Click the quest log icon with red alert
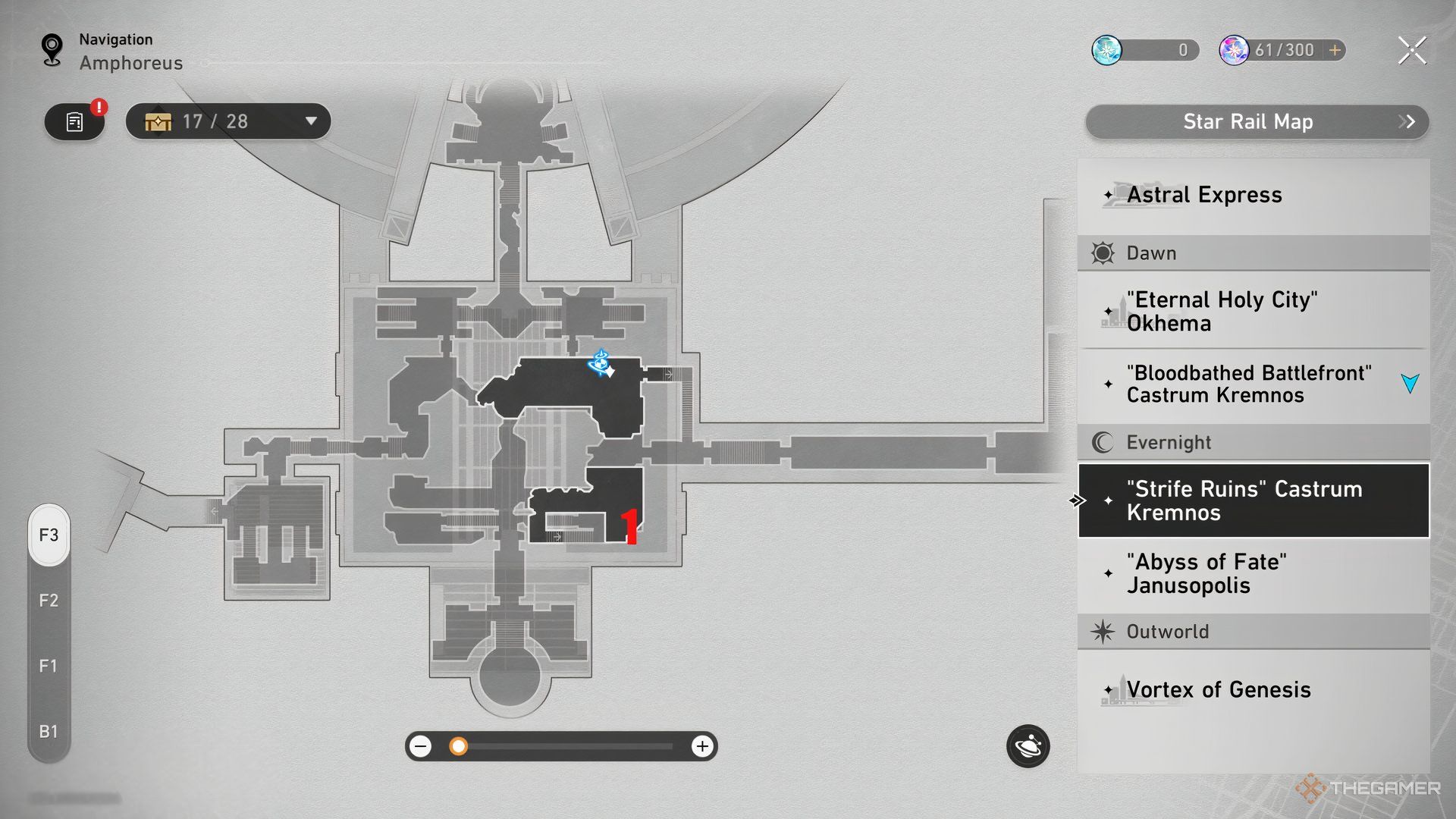Viewport: 1456px width, 819px height. click(x=75, y=122)
